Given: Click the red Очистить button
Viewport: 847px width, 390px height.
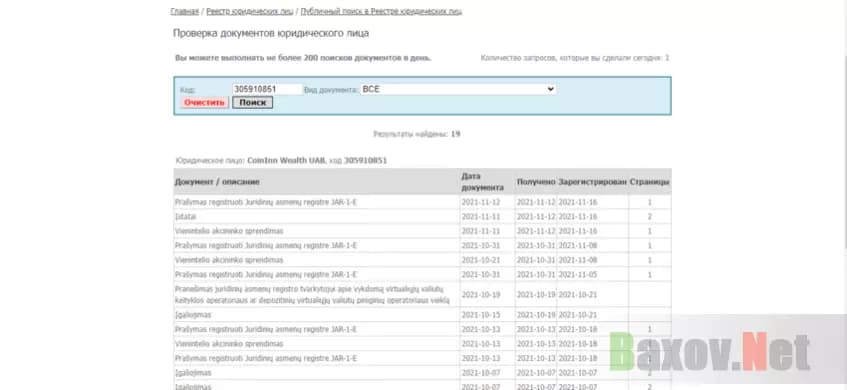Looking at the screenshot, I should [x=204, y=103].
